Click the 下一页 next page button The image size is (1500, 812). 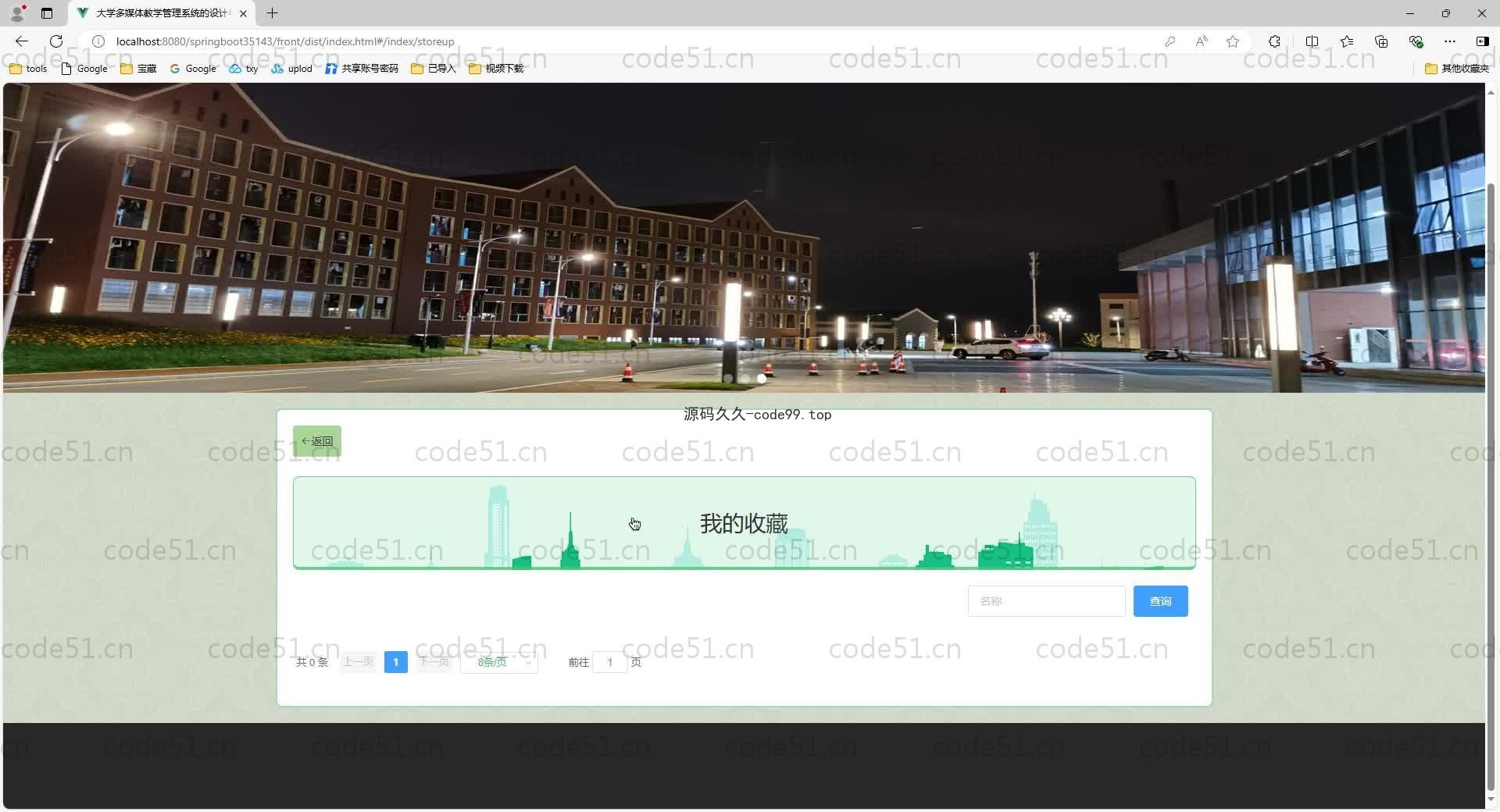pyautogui.click(x=434, y=662)
